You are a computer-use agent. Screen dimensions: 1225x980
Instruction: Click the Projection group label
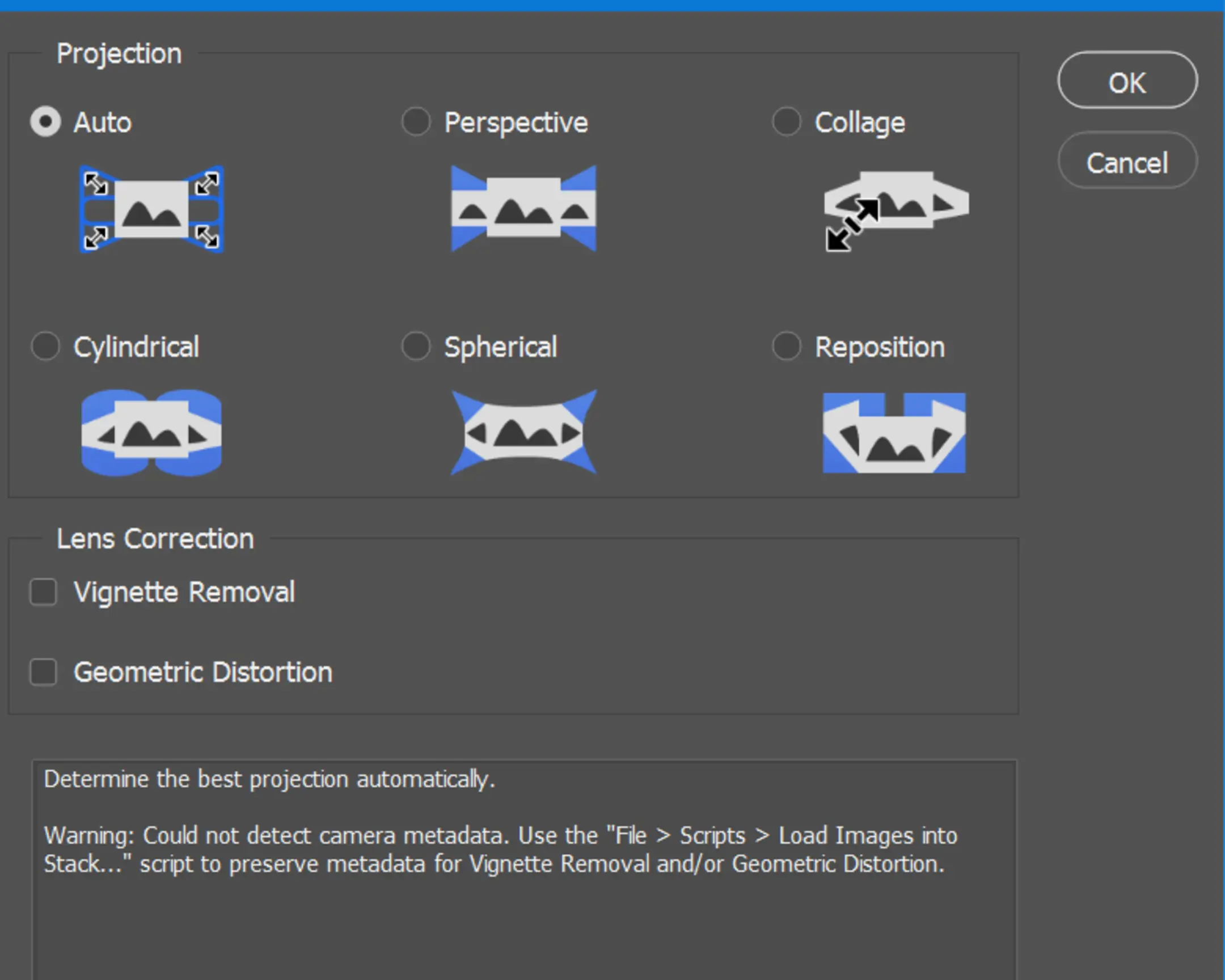coord(119,53)
